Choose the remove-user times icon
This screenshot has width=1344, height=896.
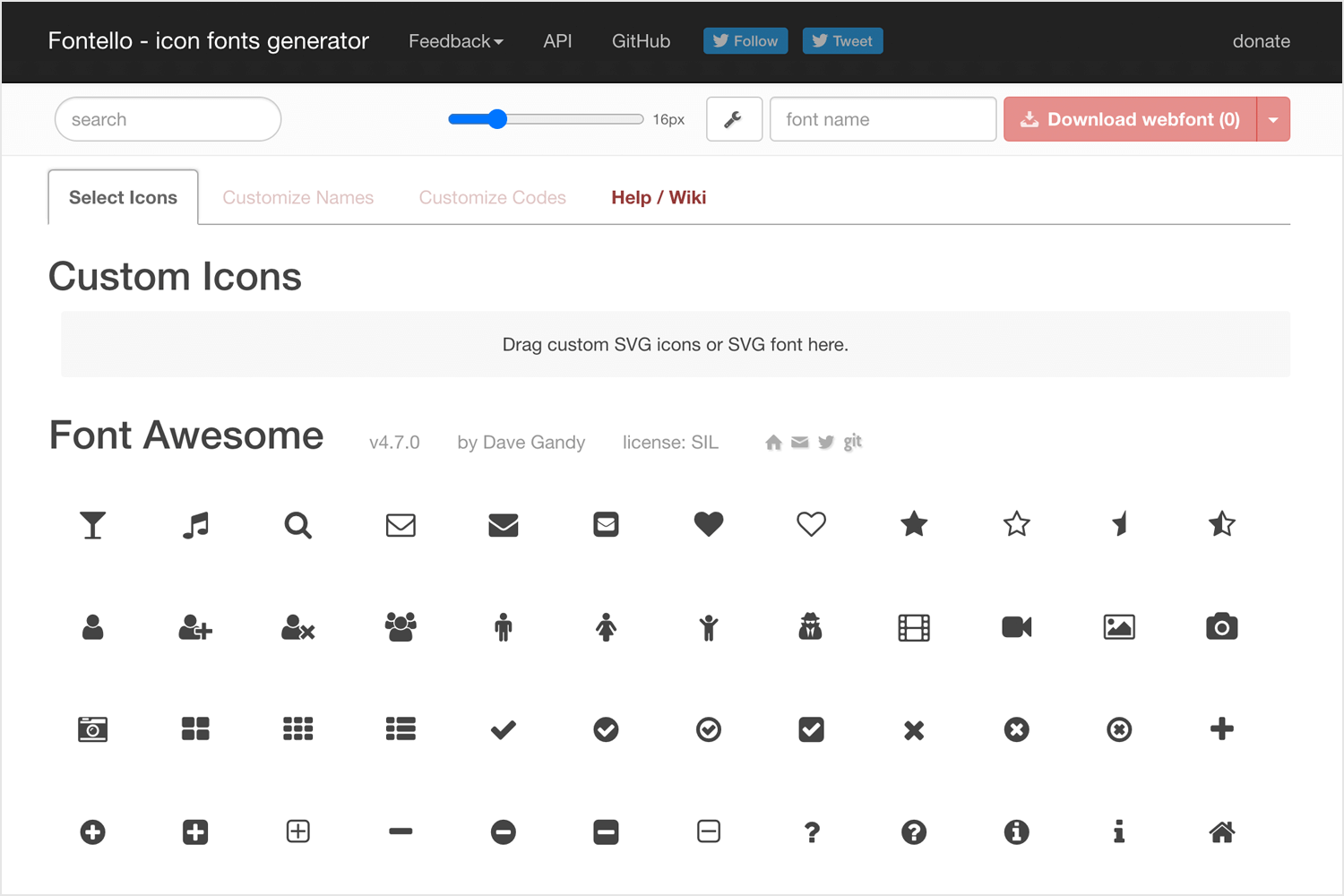tap(298, 627)
